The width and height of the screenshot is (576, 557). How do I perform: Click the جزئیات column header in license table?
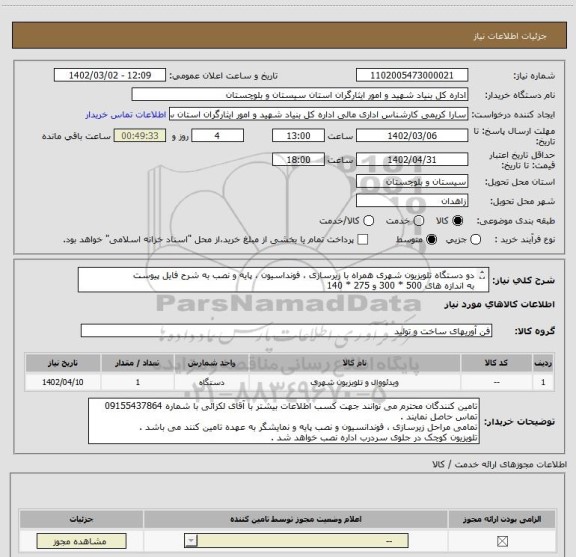click(81, 519)
